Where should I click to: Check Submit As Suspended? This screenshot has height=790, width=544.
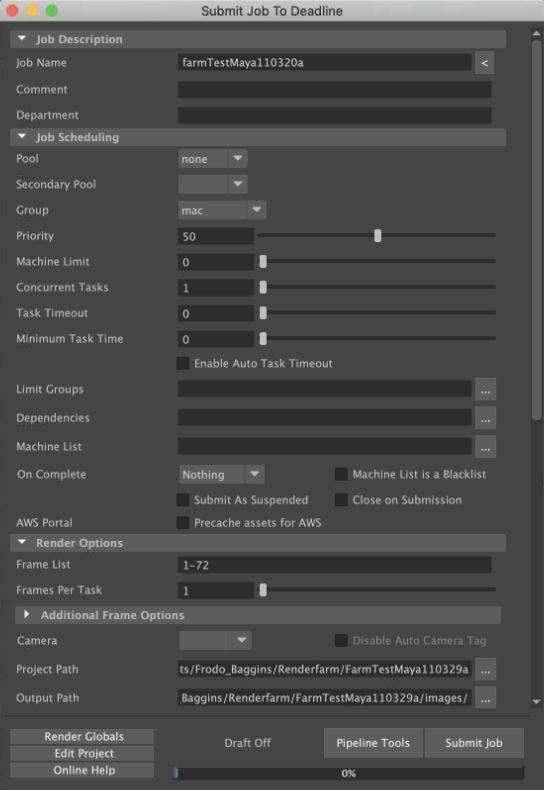(x=183, y=500)
